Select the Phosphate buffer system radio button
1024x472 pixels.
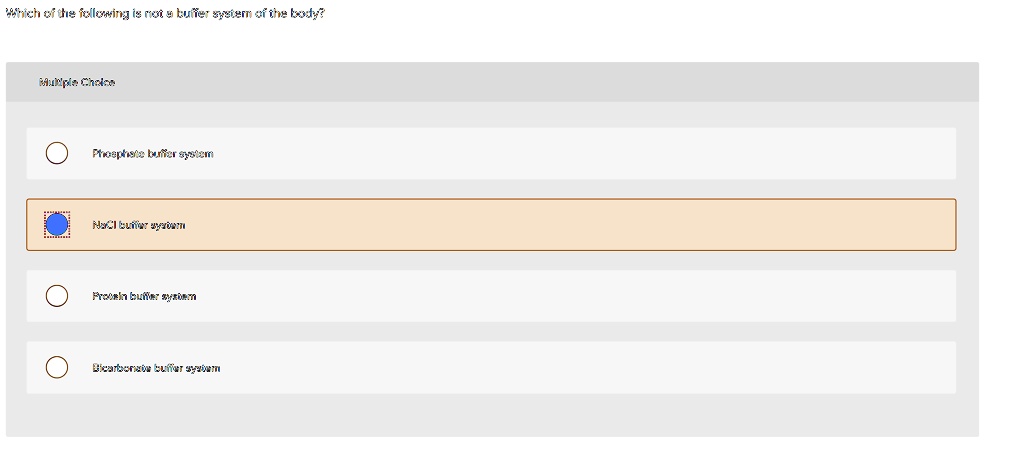pyautogui.click(x=57, y=153)
